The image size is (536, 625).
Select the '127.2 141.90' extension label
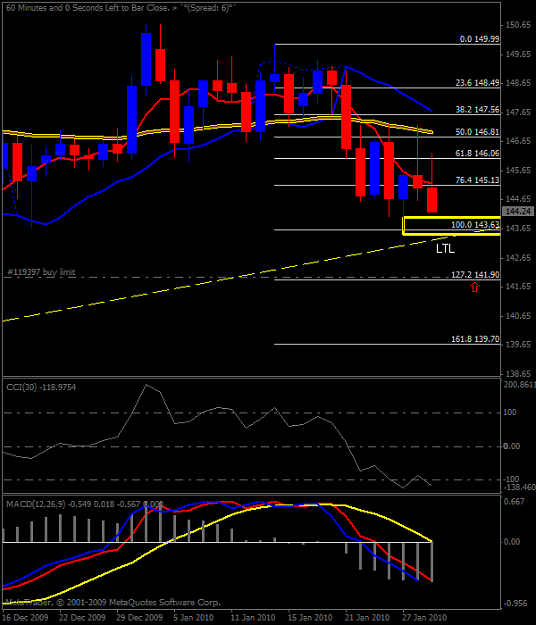pyautogui.click(x=475, y=275)
